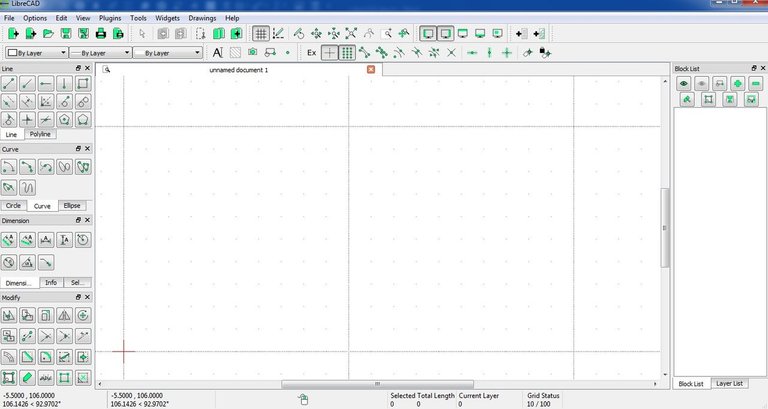Open the Drawings menu

(202, 18)
